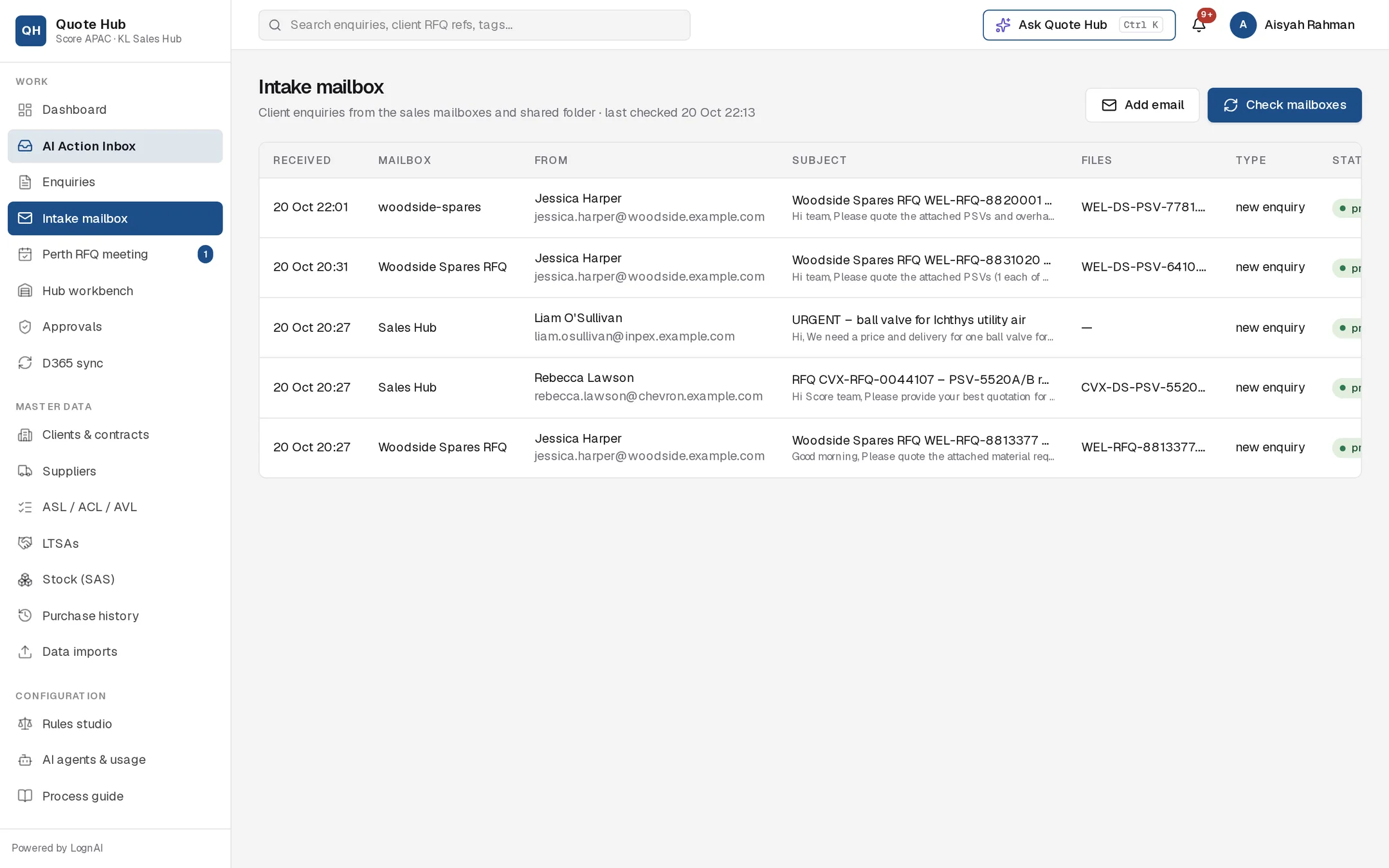Image resolution: width=1389 pixels, height=868 pixels.
Task: Open the Approvals shield icon
Action: [25, 327]
